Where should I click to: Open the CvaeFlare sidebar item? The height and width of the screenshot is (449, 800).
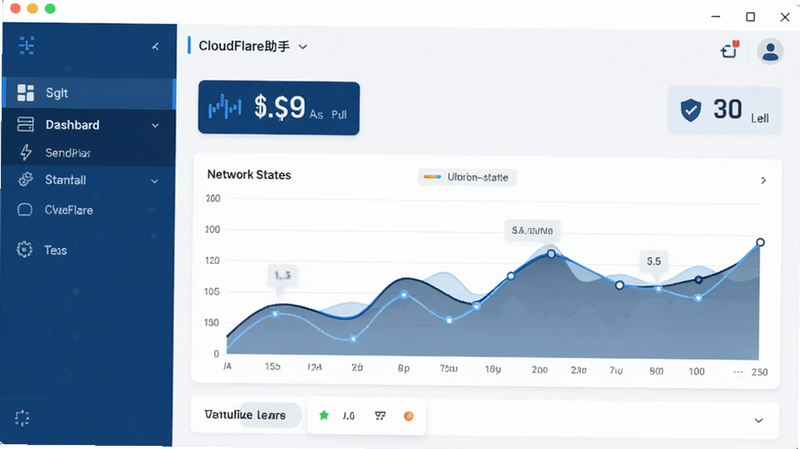click(x=89, y=210)
